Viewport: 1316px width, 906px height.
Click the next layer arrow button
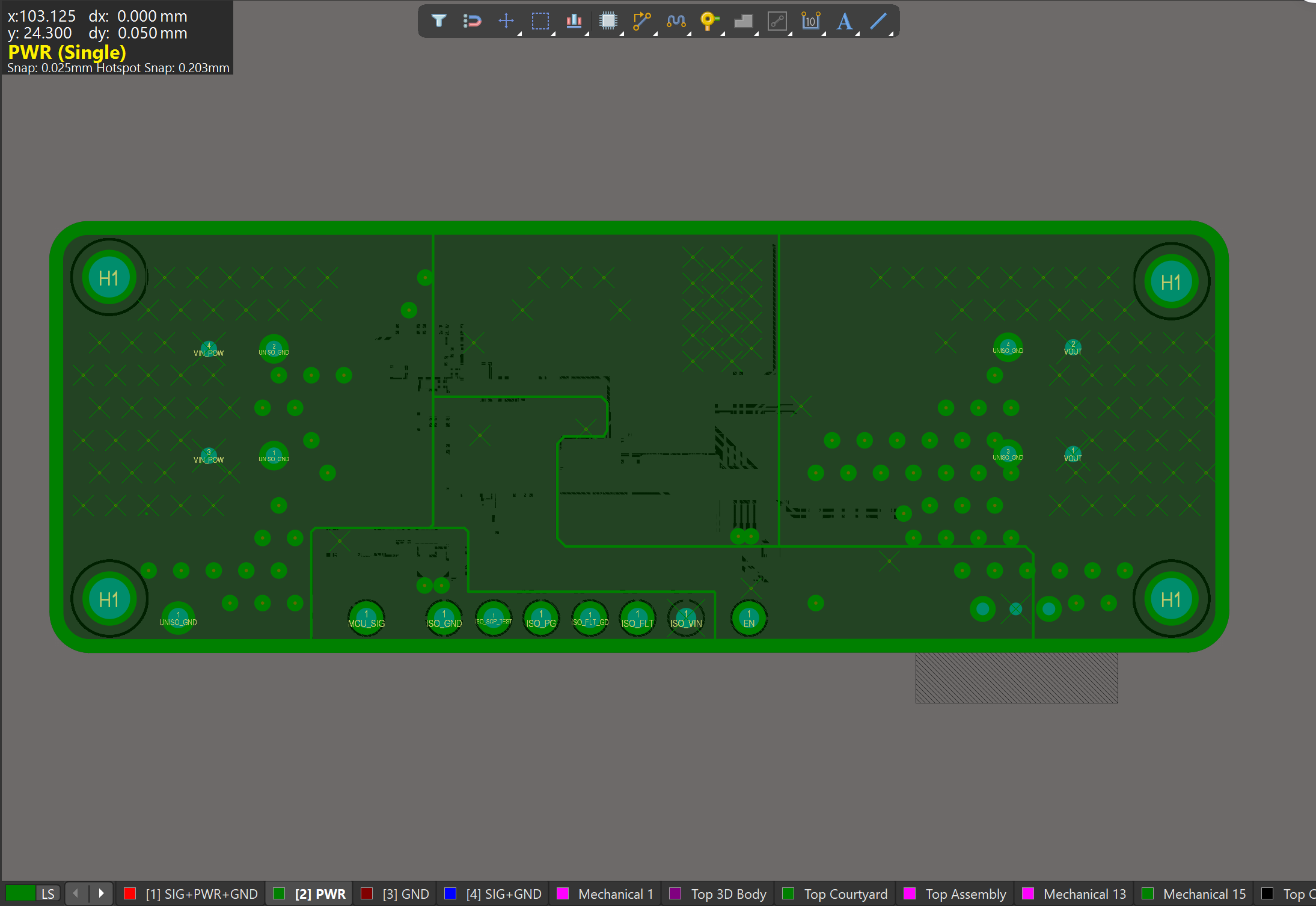point(101,893)
